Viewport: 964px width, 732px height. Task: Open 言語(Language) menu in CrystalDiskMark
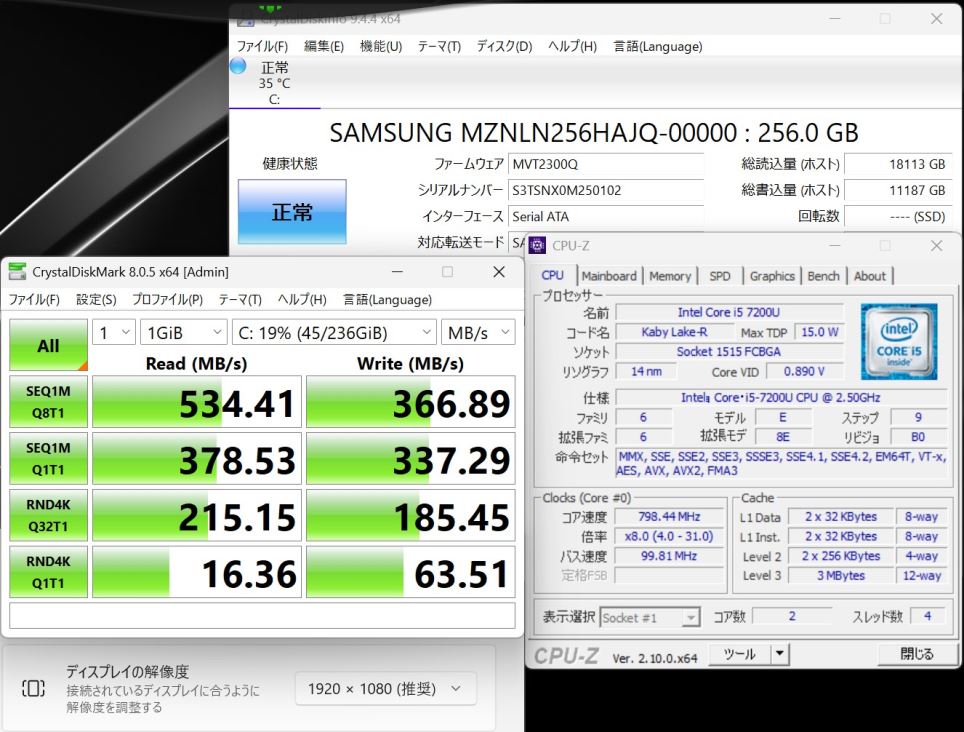387,299
